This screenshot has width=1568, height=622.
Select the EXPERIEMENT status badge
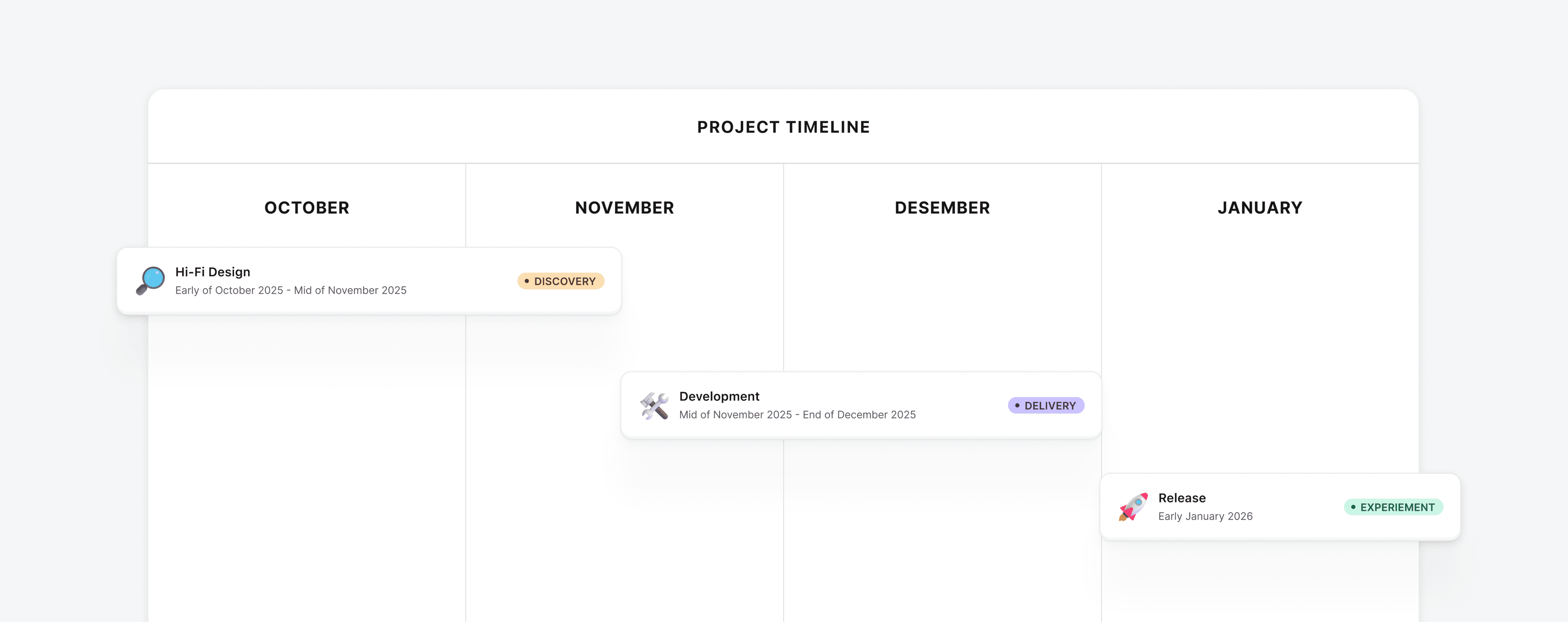click(x=1393, y=507)
